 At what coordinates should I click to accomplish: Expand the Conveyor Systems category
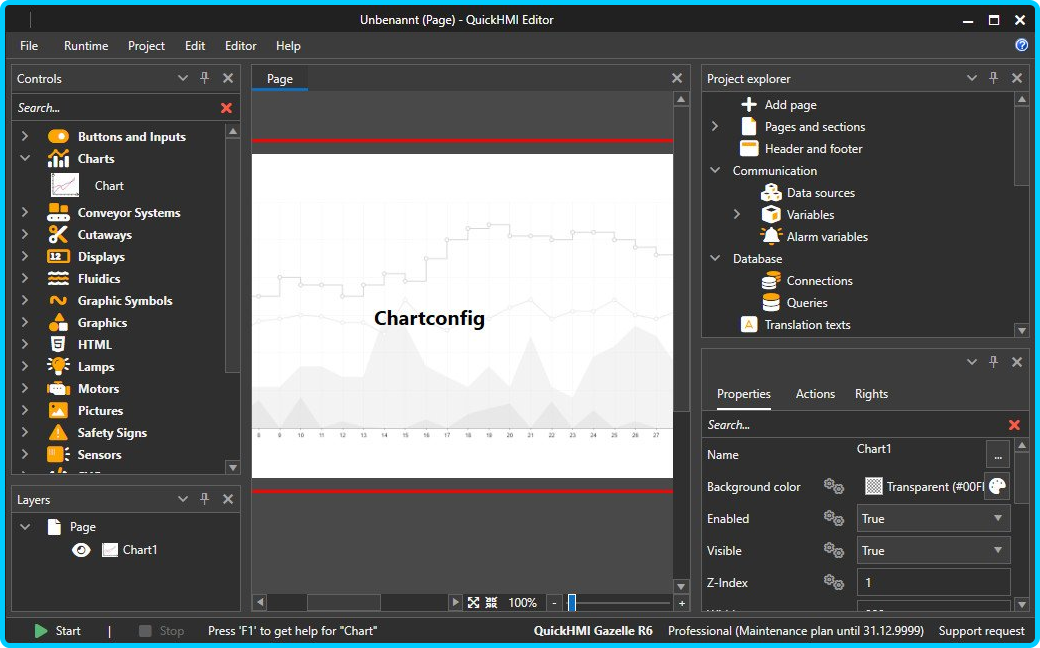click(25, 213)
